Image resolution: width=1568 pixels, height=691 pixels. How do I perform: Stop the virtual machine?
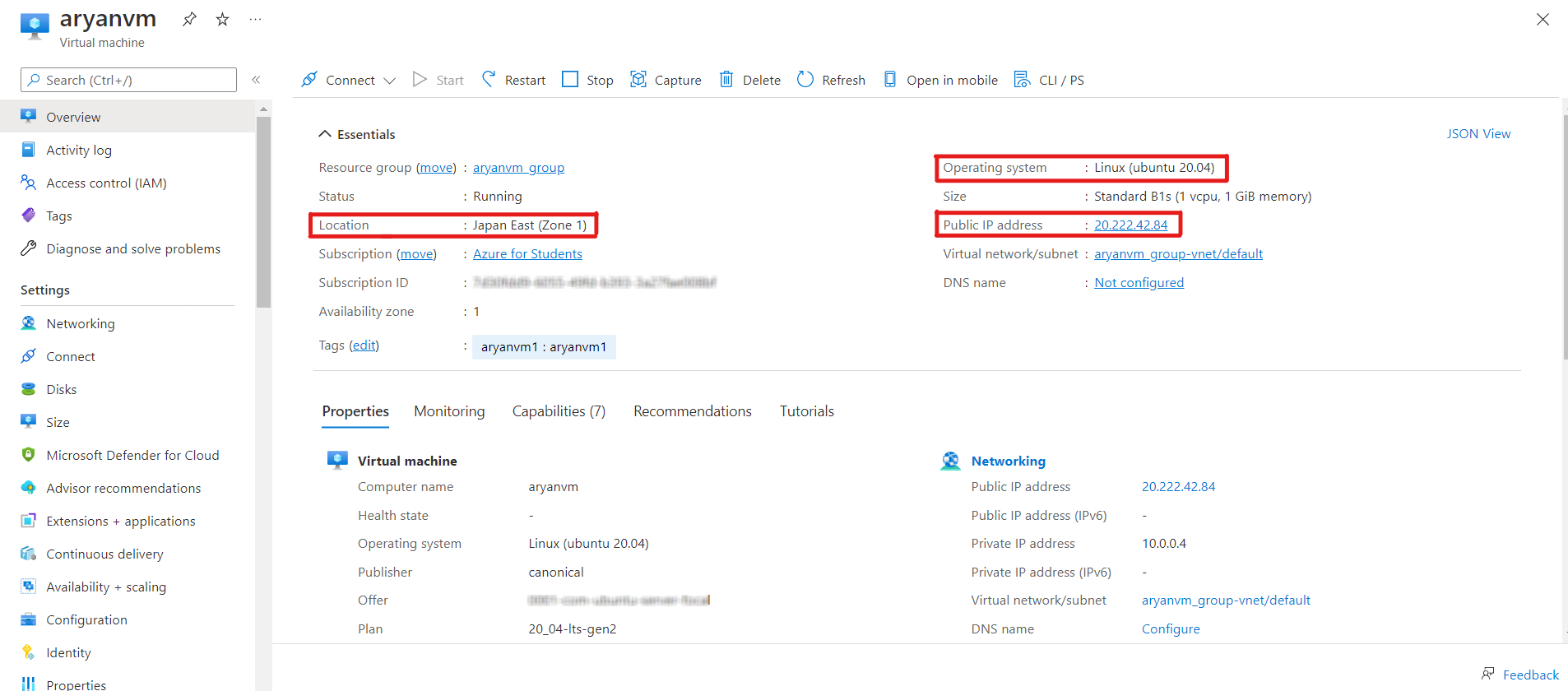click(x=587, y=80)
